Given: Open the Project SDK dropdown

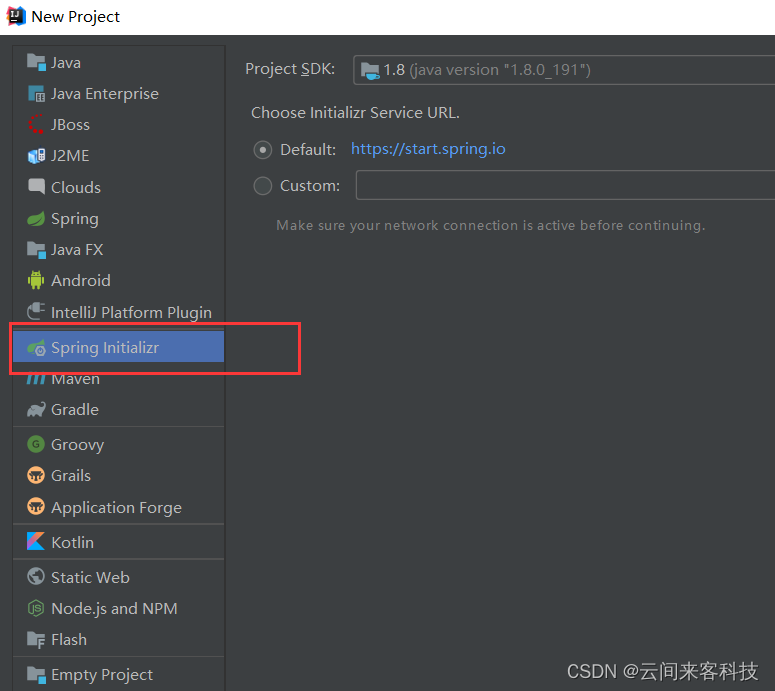Looking at the screenshot, I should [564, 70].
